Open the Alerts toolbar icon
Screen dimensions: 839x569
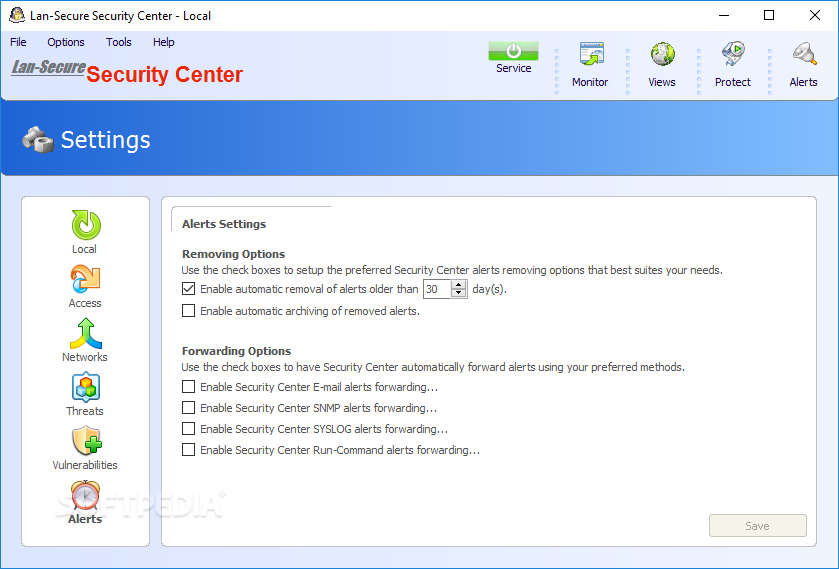pyautogui.click(x=804, y=54)
